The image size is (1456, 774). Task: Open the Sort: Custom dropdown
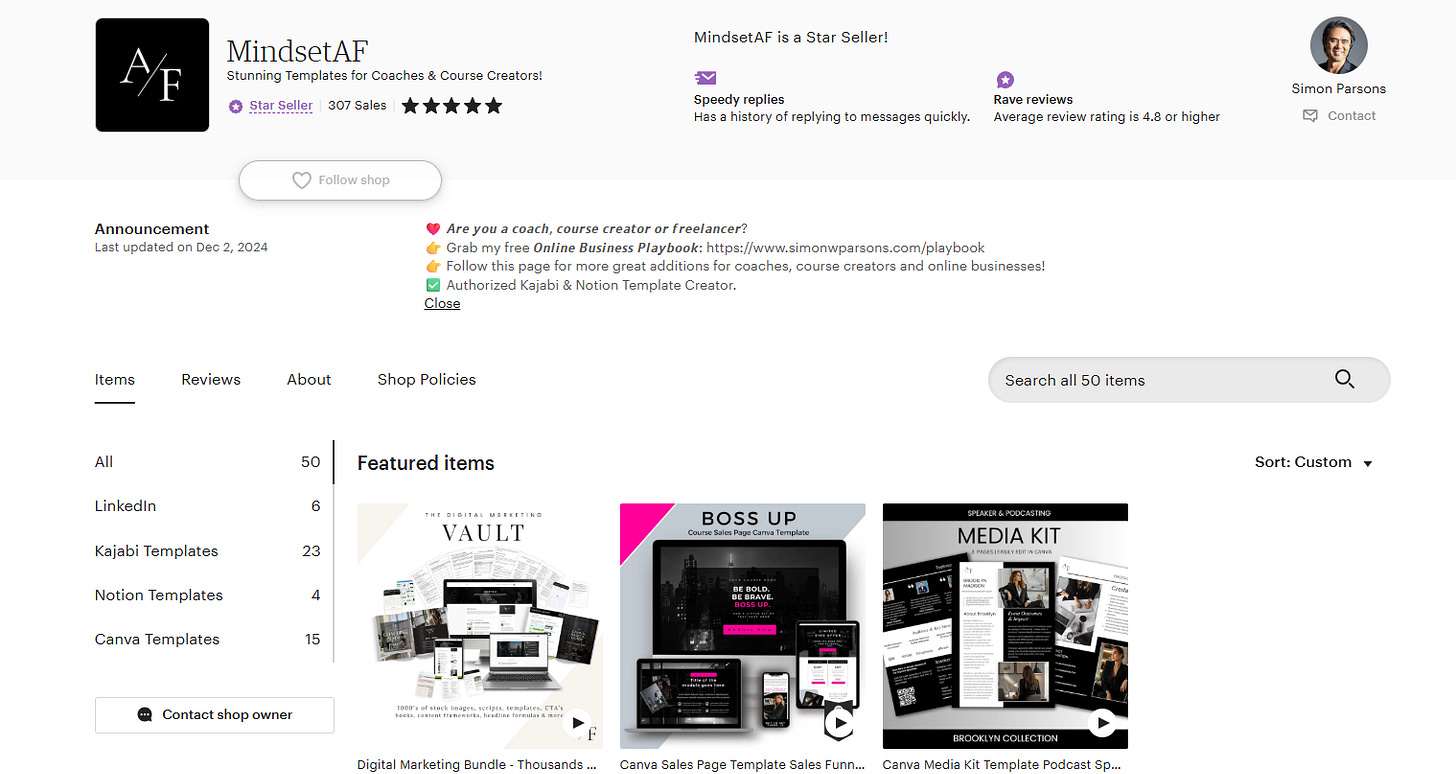pyautogui.click(x=1314, y=462)
